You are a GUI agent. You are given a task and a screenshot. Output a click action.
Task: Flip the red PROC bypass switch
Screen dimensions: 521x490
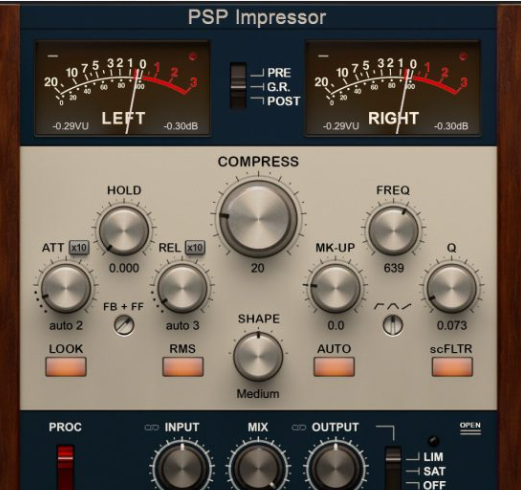click(65, 467)
